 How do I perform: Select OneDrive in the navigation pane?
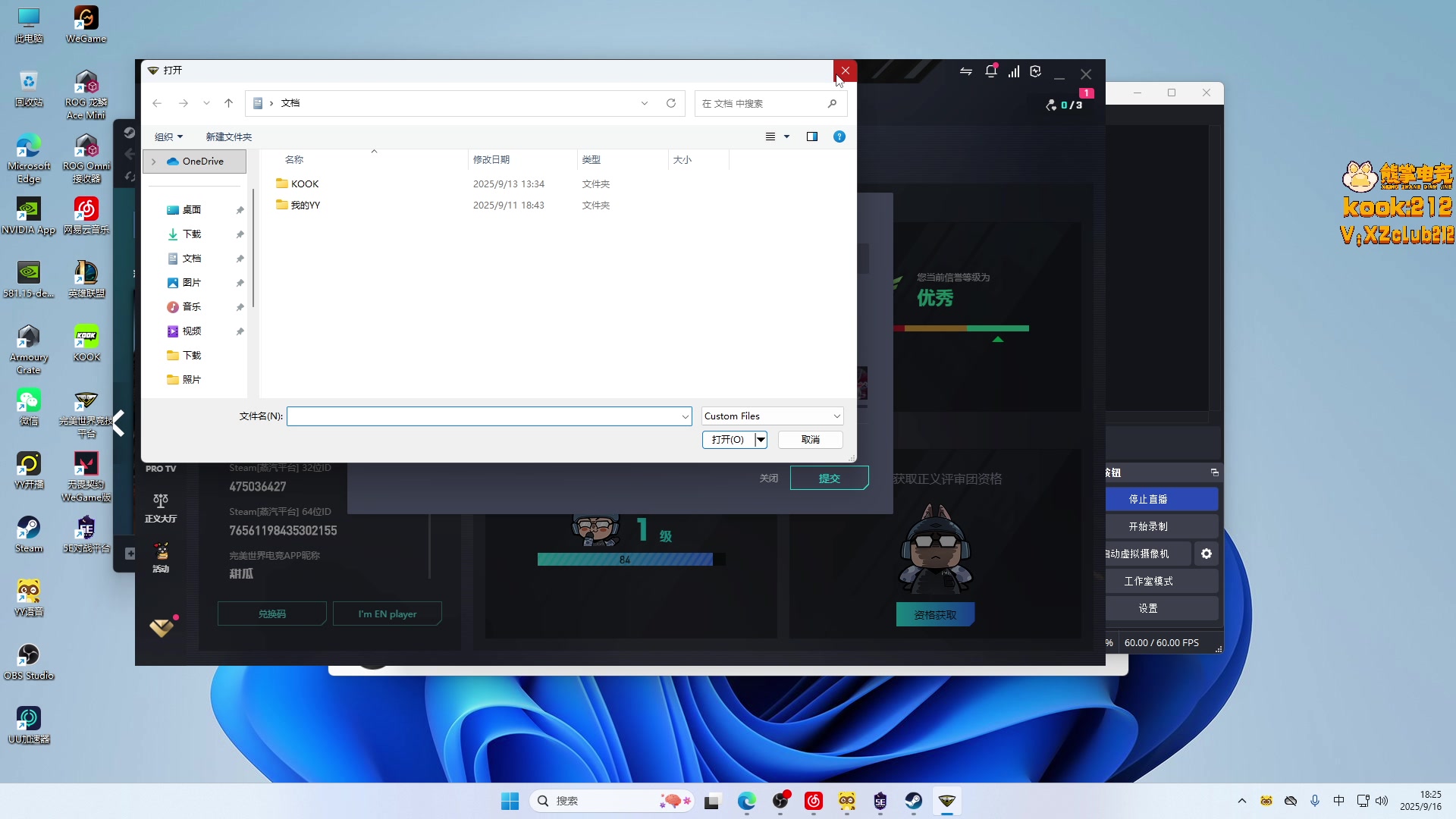point(195,162)
